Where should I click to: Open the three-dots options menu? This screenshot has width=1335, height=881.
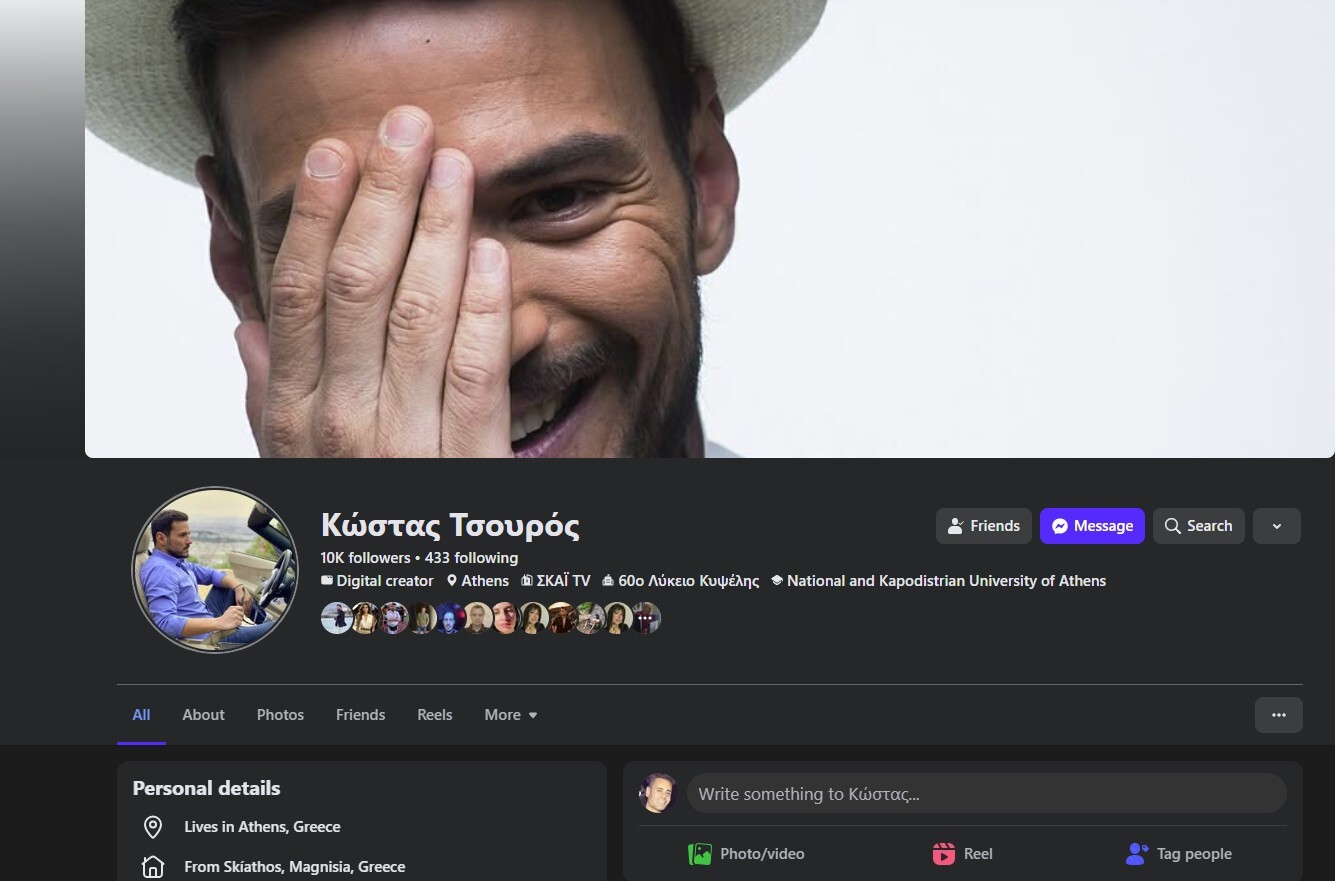[x=1278, y=715]
